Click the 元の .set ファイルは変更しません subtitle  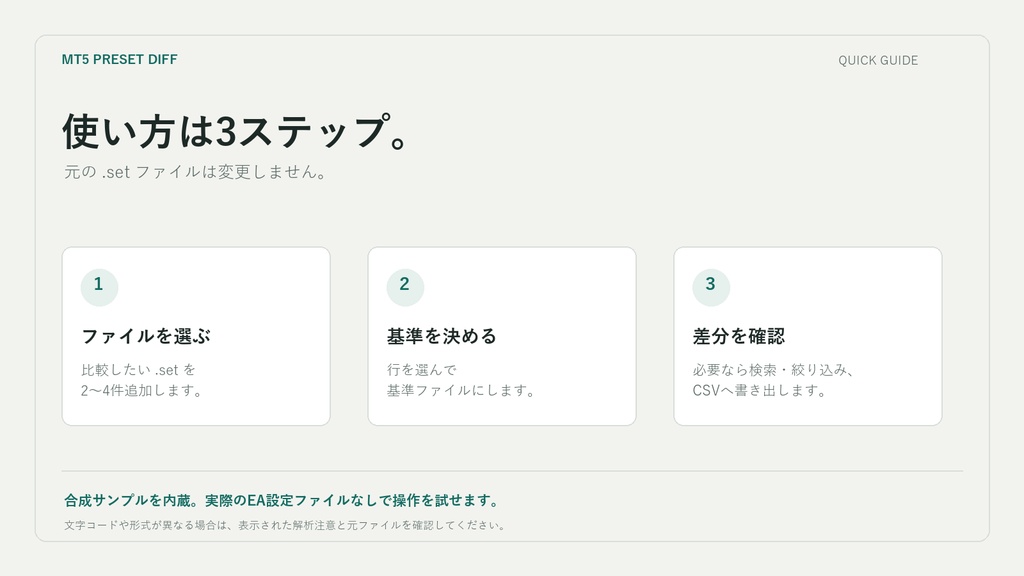click(195, 172)
